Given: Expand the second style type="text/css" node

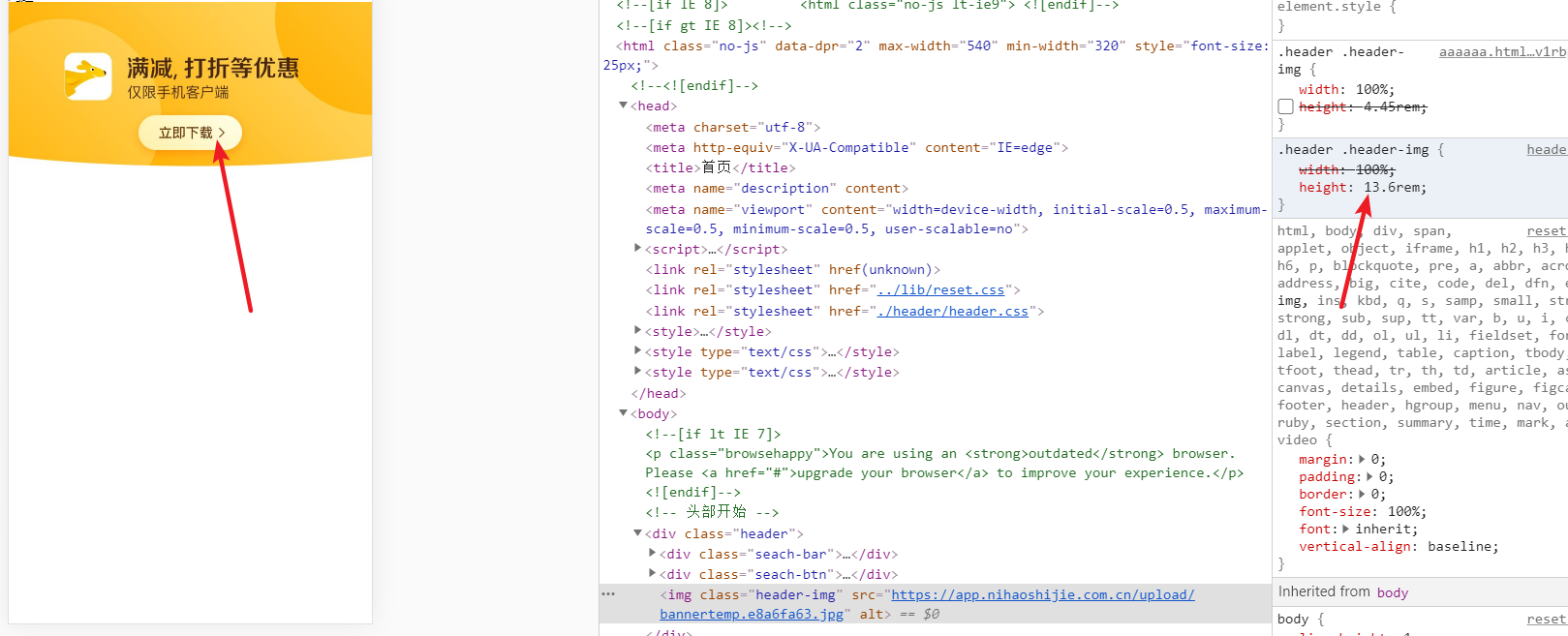Looking at the screenshot, I should pos(637,372).
